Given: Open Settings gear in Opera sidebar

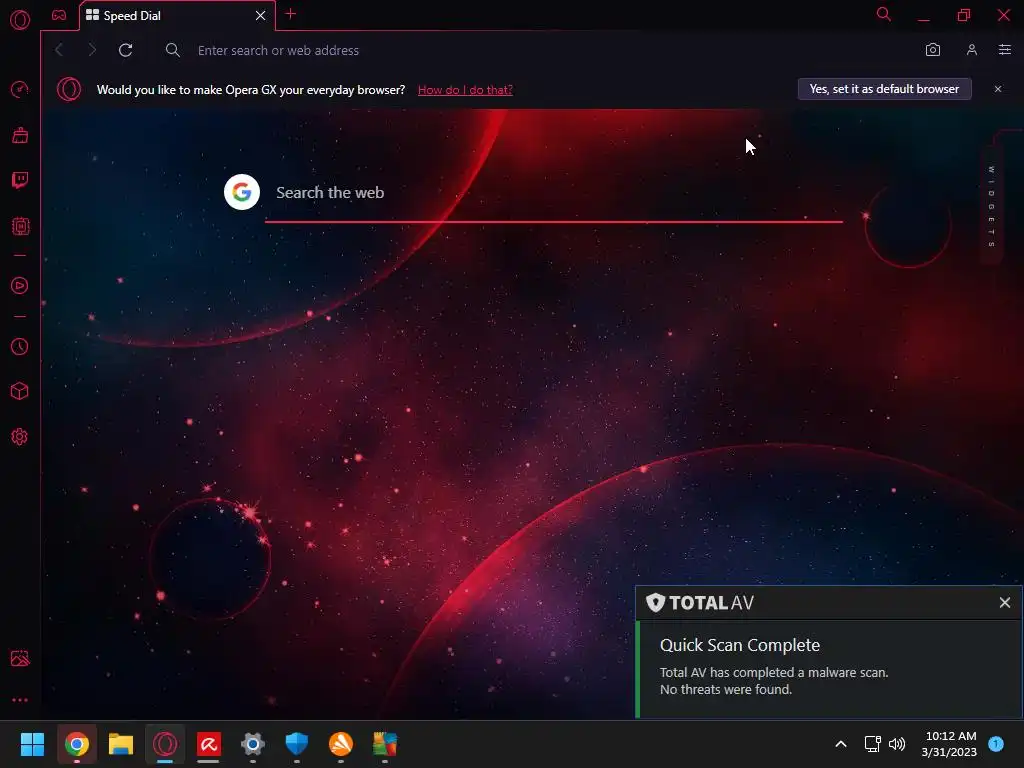Looking at the screenshot, I should [20, 437].
